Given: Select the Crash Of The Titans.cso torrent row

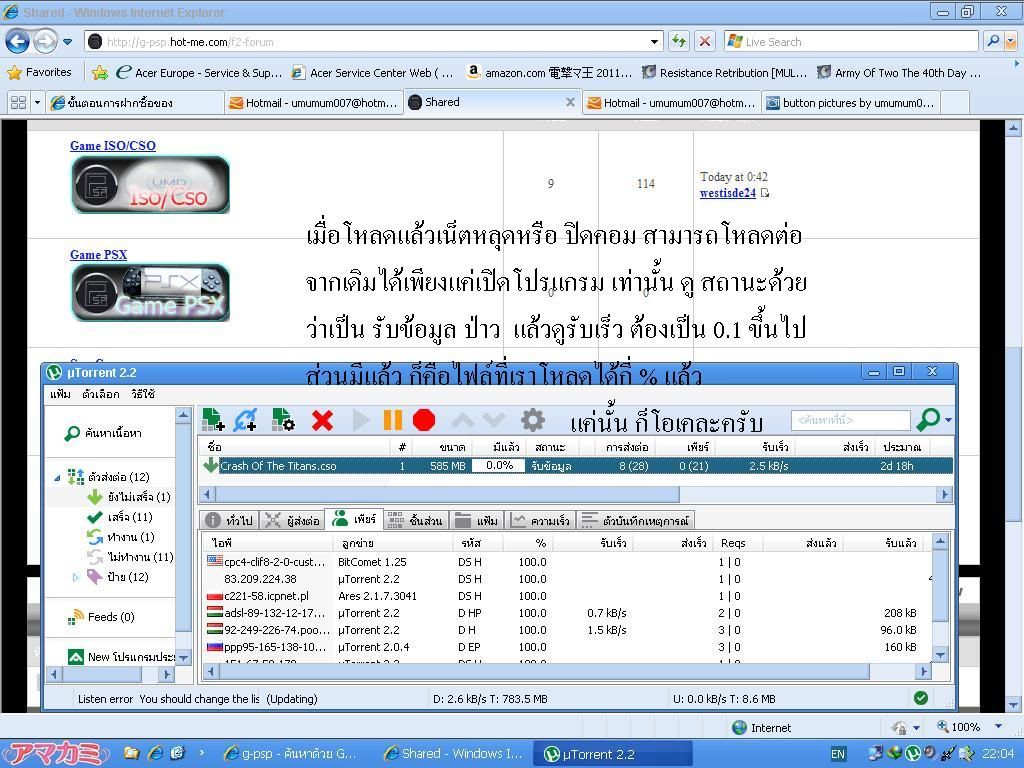Looking at the screenshot, I should 575,466.
